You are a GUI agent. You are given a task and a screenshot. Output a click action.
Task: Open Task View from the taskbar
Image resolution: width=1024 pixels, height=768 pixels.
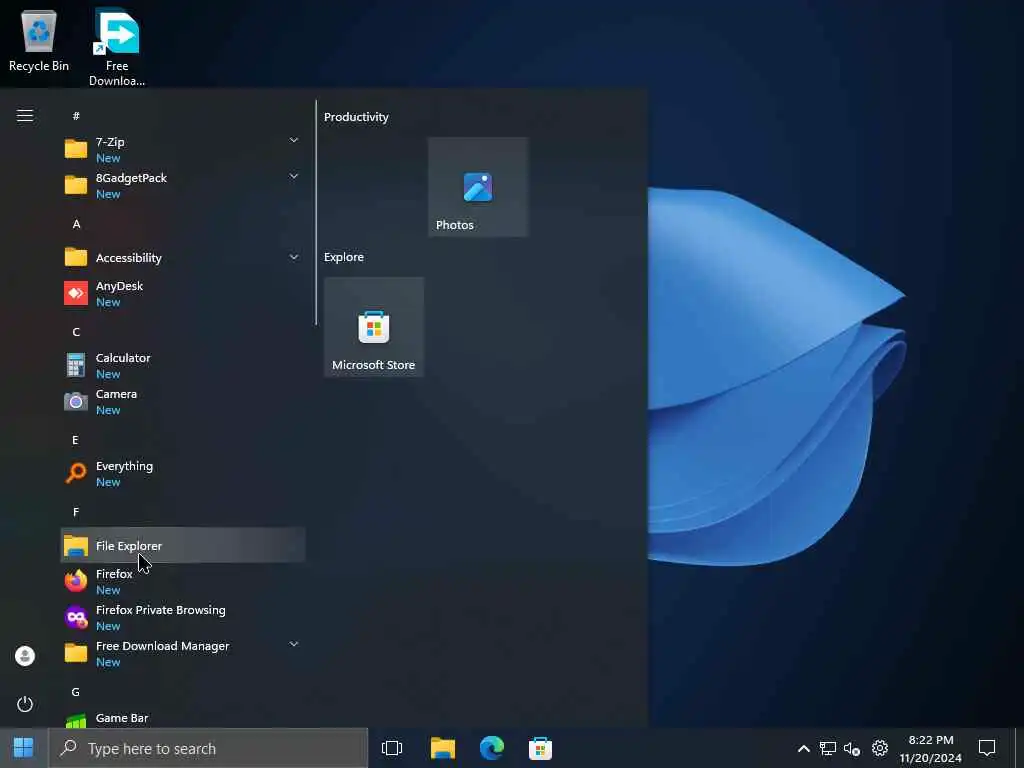coord(392,748)
